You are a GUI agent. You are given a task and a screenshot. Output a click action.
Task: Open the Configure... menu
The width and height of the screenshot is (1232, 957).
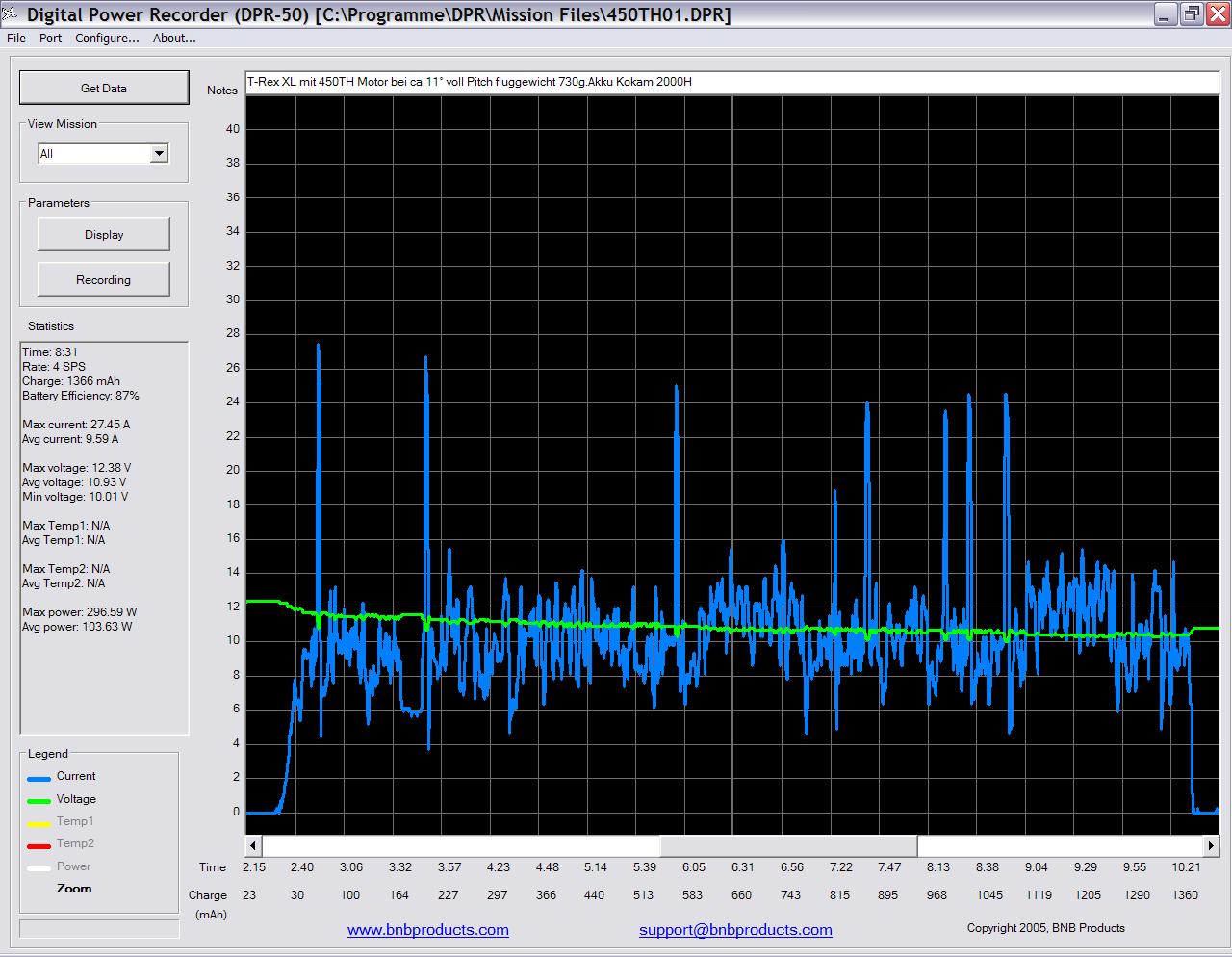click(107, 38)
